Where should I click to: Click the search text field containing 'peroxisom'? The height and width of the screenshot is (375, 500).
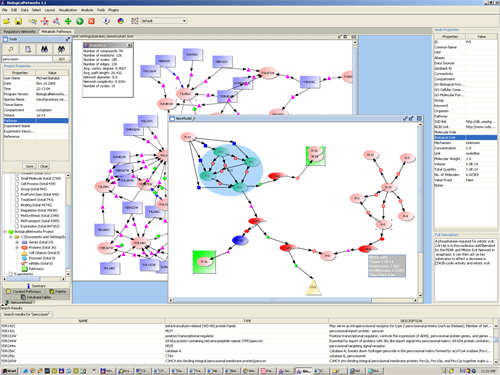point(27,59)
